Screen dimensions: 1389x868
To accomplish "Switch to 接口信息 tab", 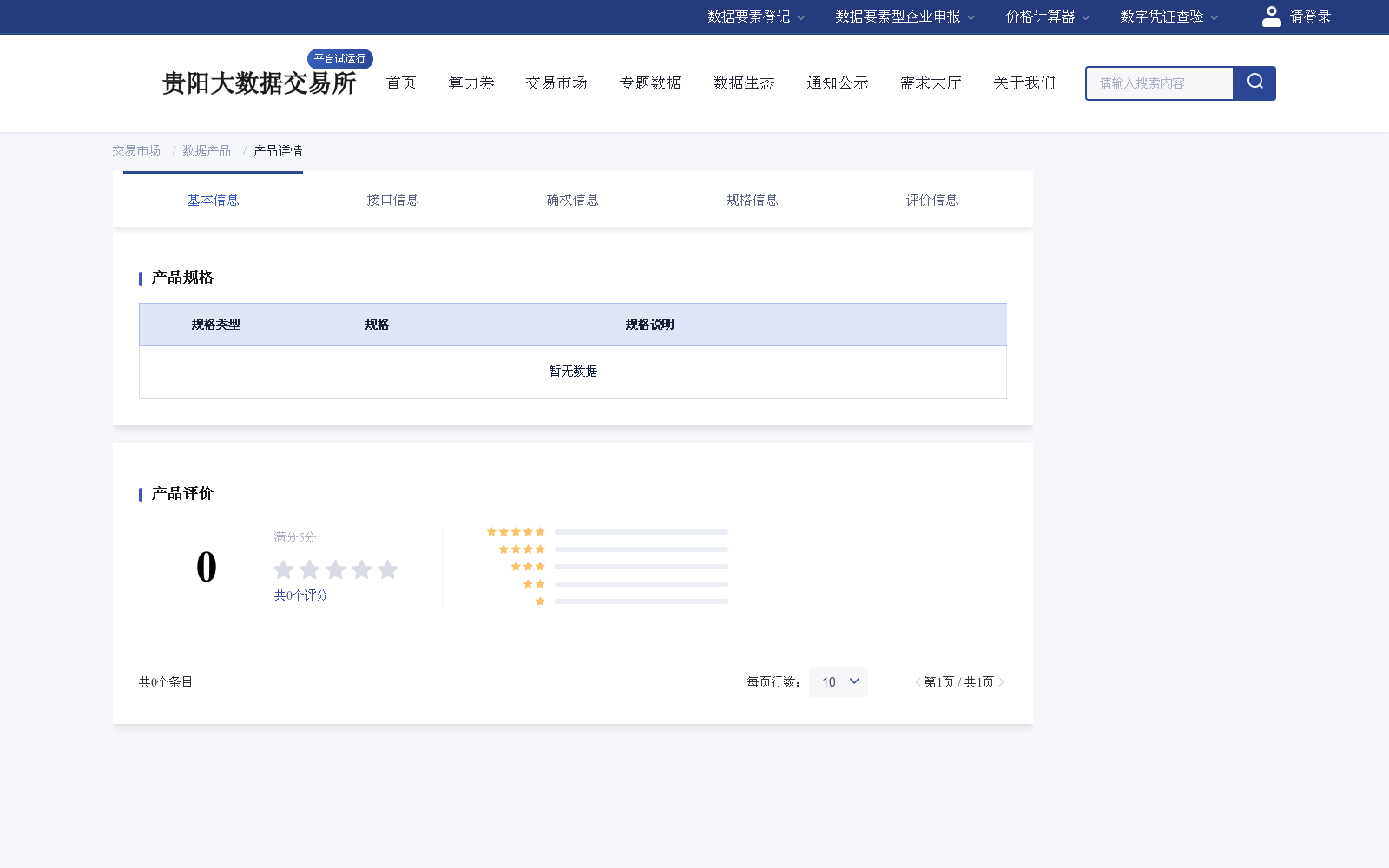I will pyautogui.click(x=392, y=200).
